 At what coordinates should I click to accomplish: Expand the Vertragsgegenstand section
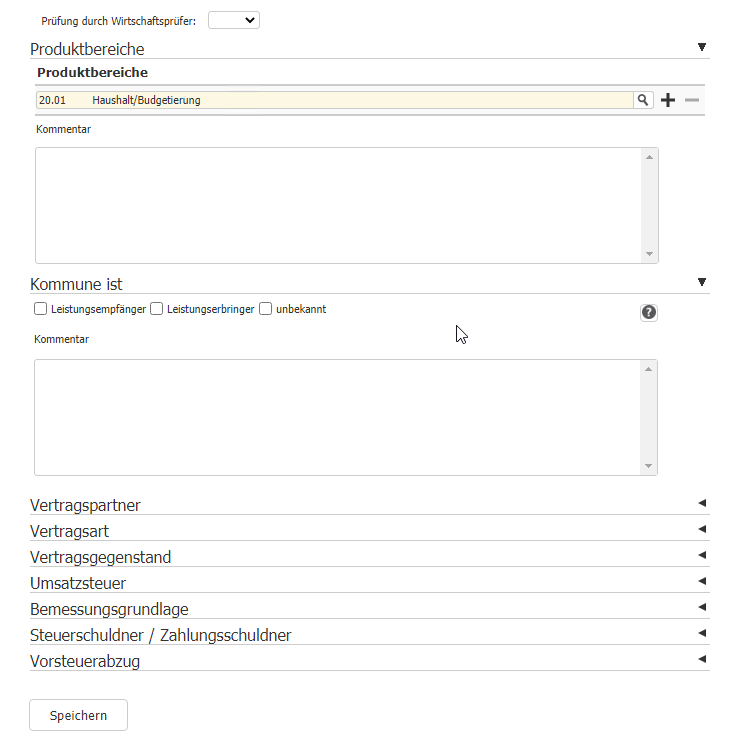click(x=702, y=555)
